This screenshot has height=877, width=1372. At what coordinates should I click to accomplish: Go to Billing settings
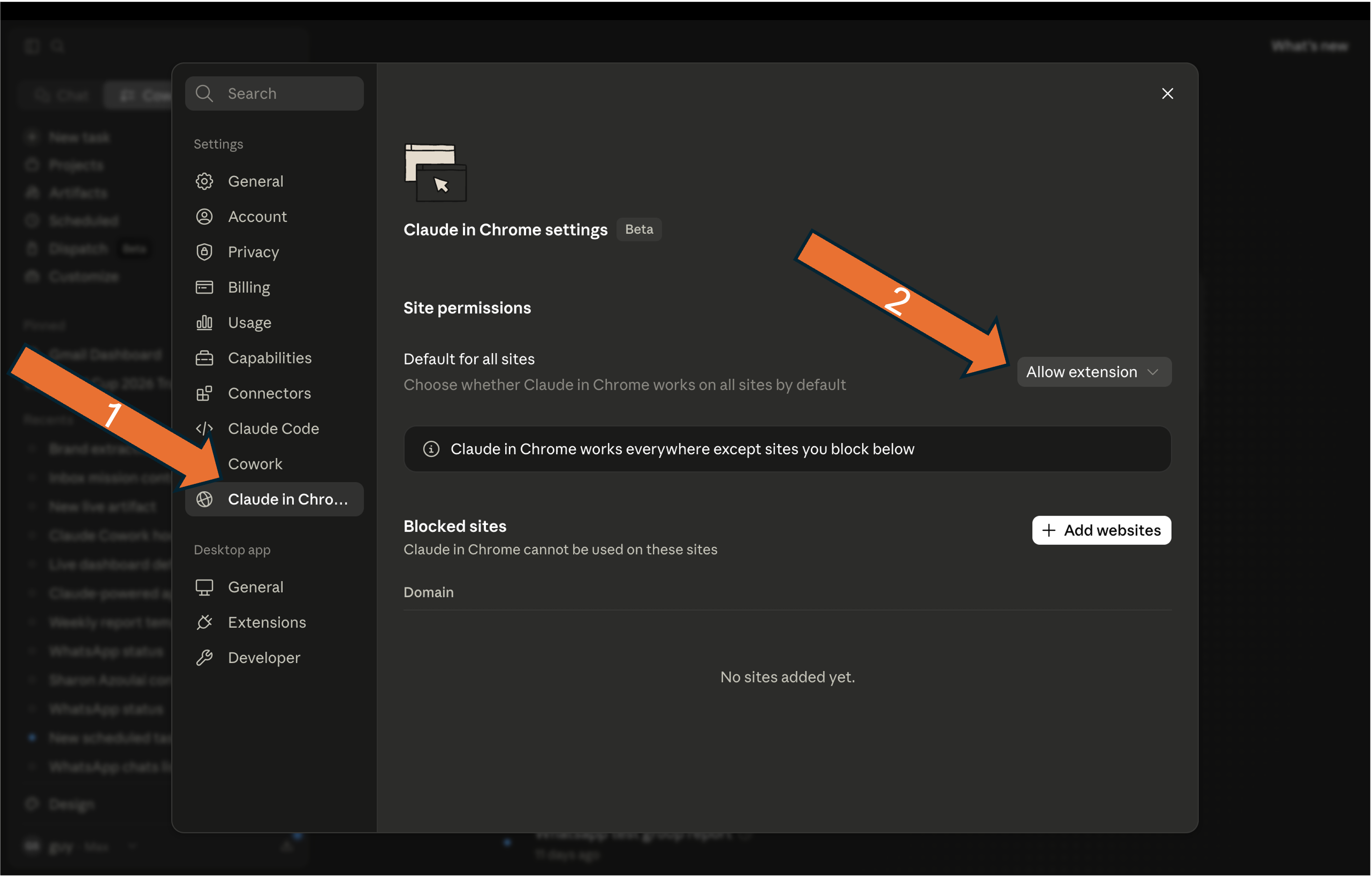[x=274, y=287]
